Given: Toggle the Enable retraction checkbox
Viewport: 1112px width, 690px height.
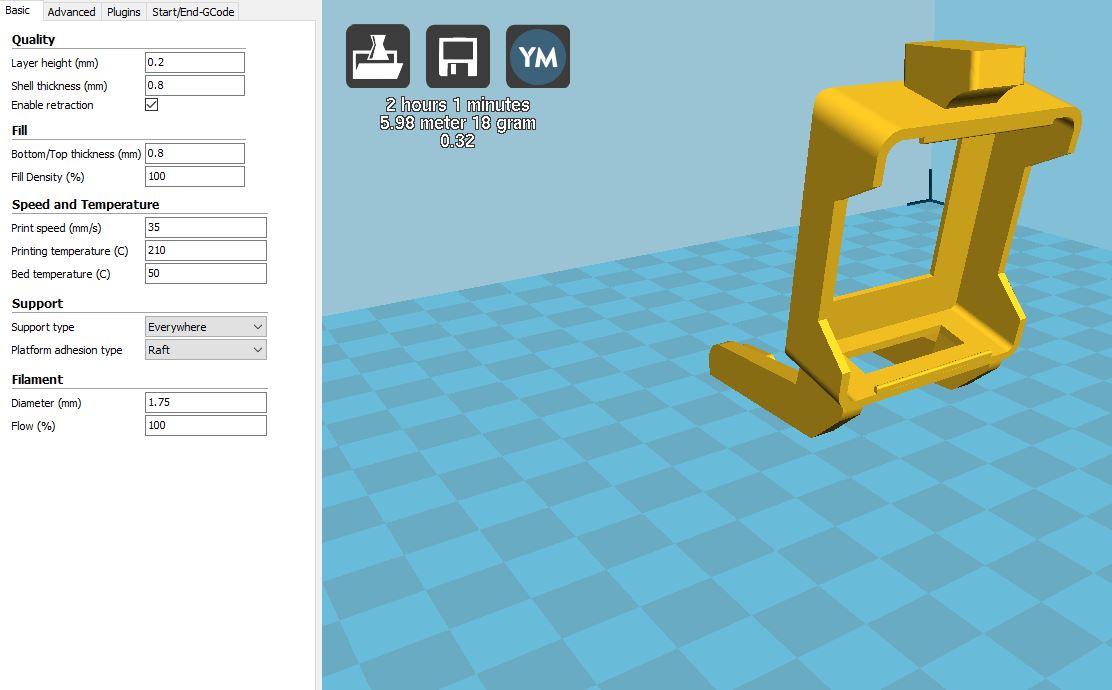Looking at the screenshot, I should (152, 105).
